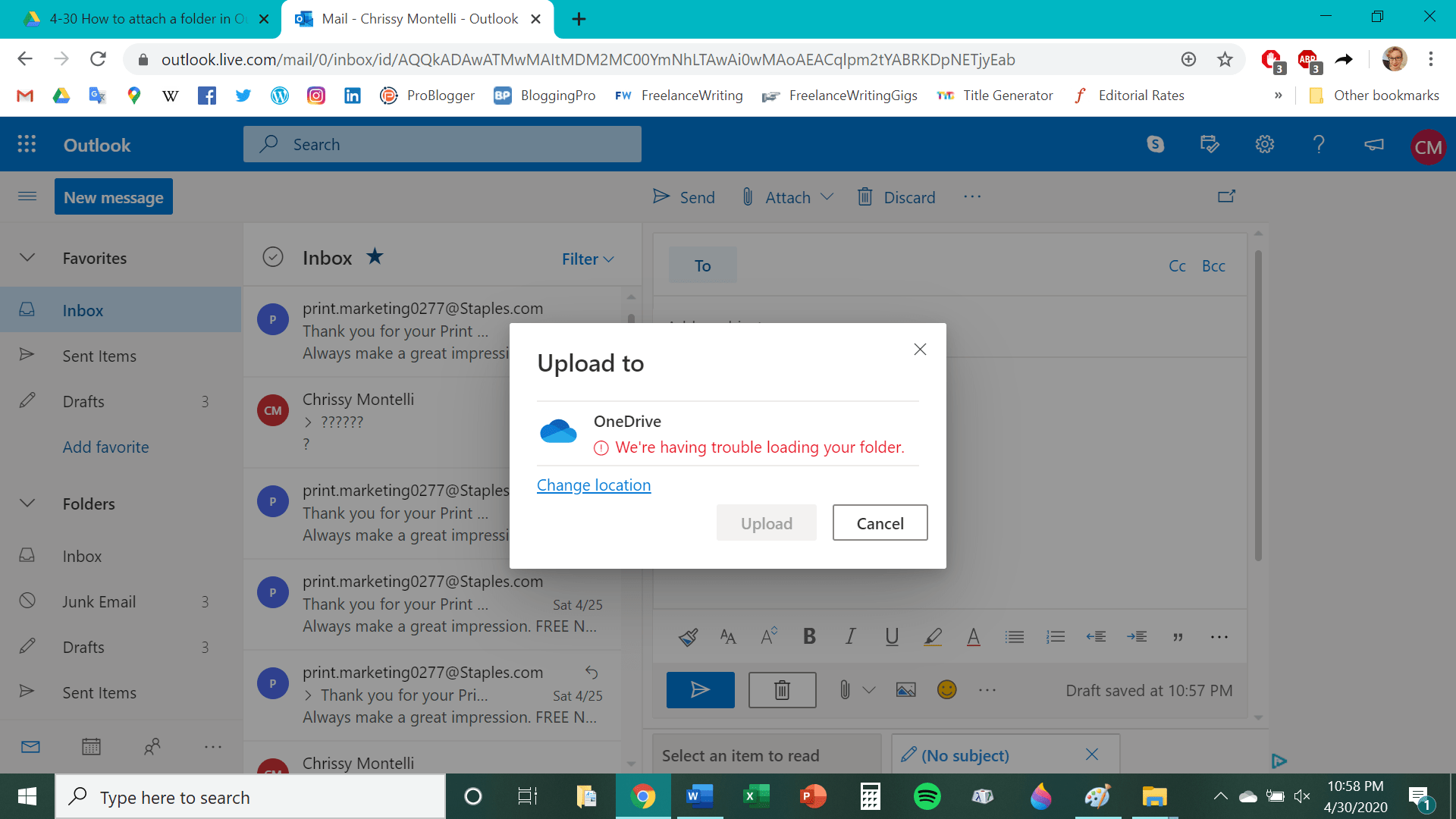Toggle select-all circle beside Inbox
The image size is (1456, 819).
tap(272, 258)
